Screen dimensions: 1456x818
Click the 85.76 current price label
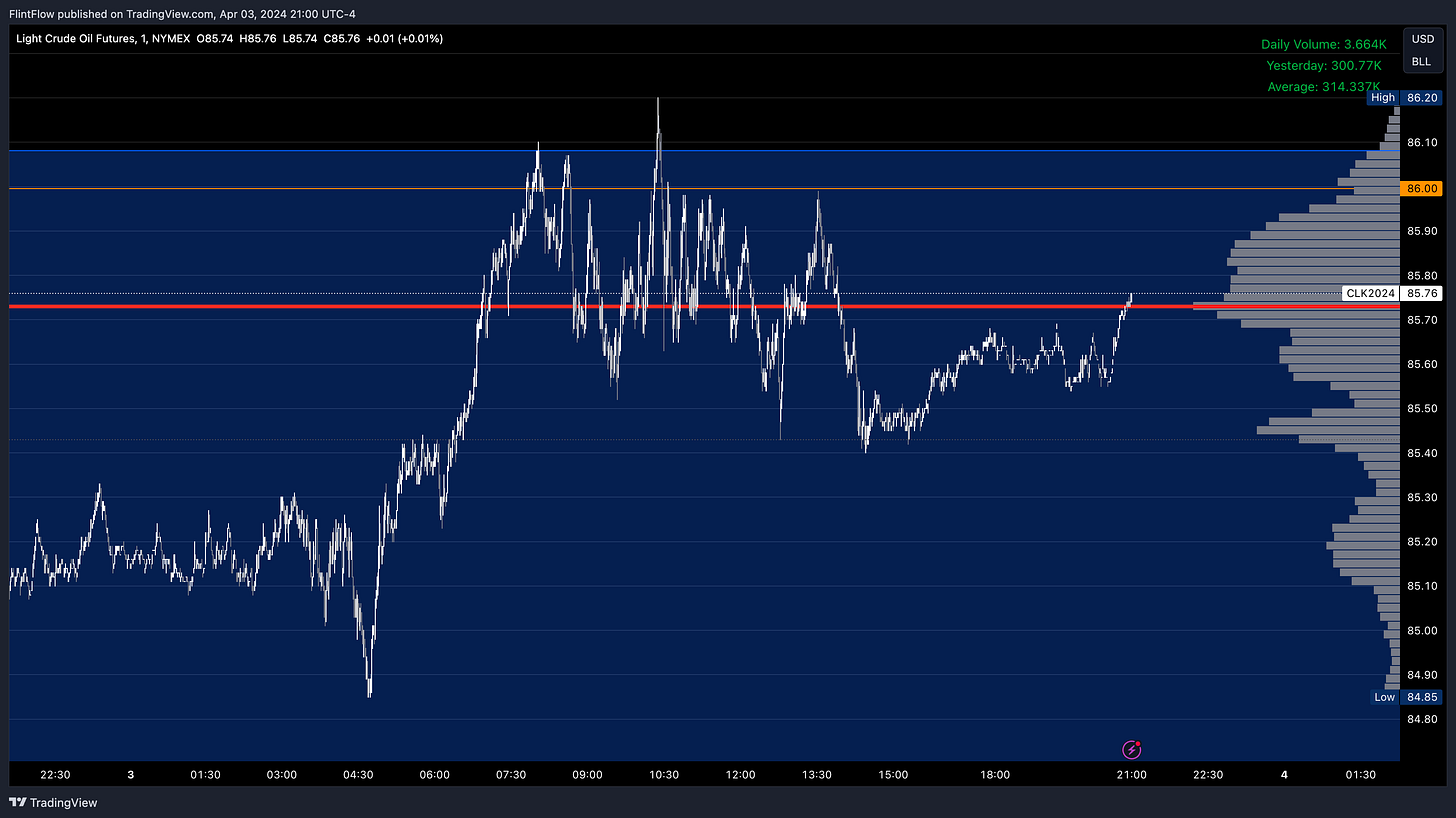coord(1421,293)
